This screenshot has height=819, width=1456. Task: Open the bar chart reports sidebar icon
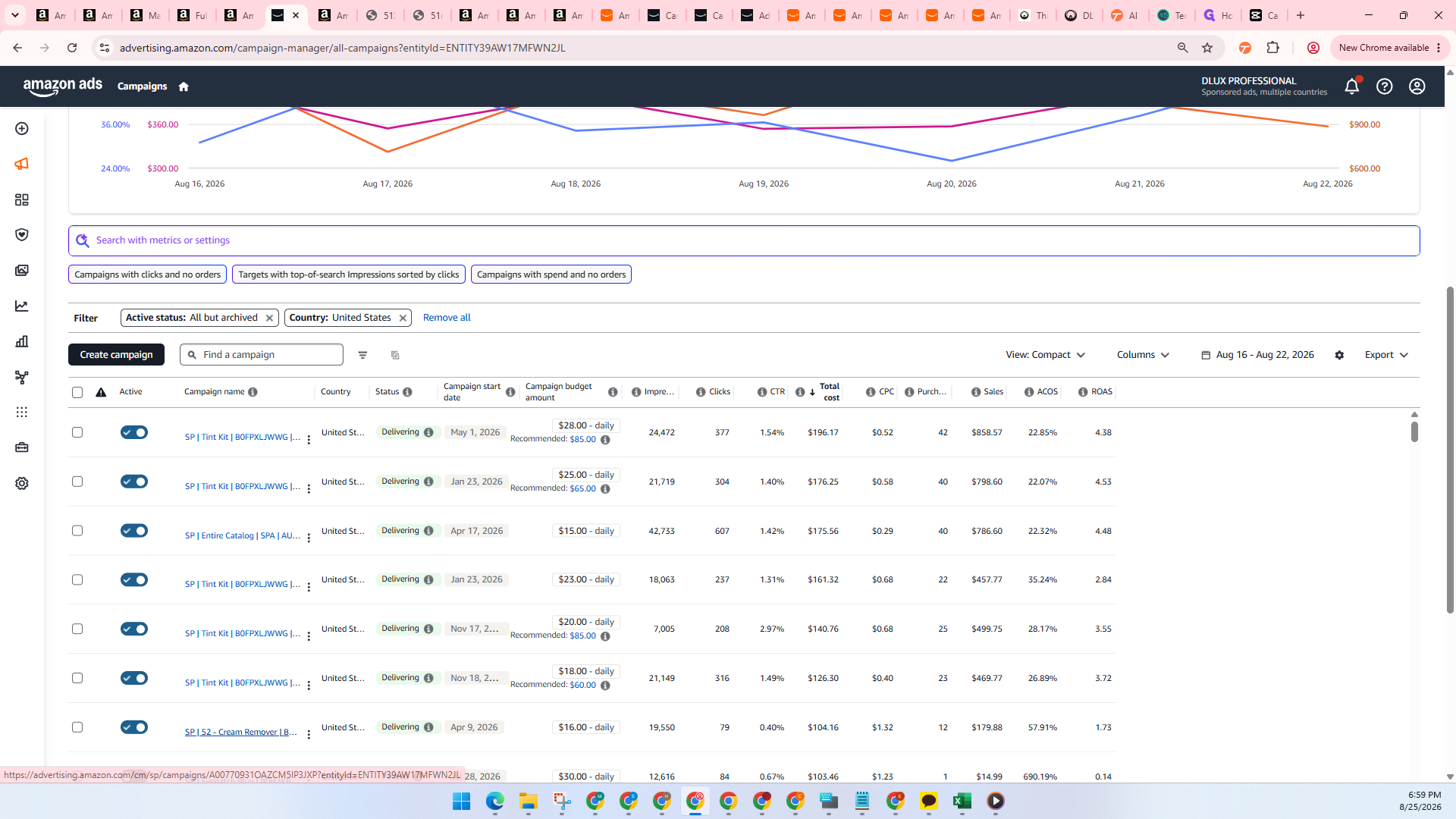point(22,341)
